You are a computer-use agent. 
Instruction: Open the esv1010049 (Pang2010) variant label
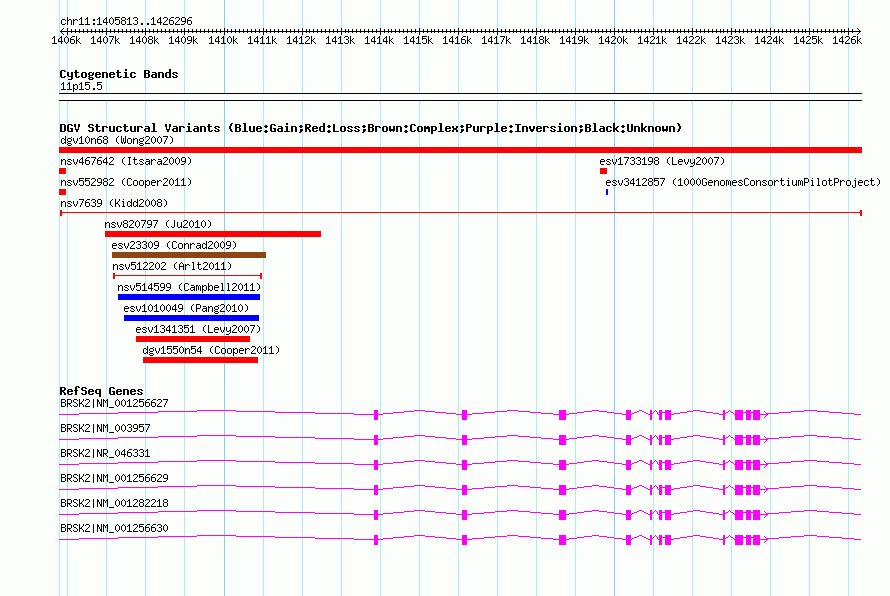pos(186,308)
